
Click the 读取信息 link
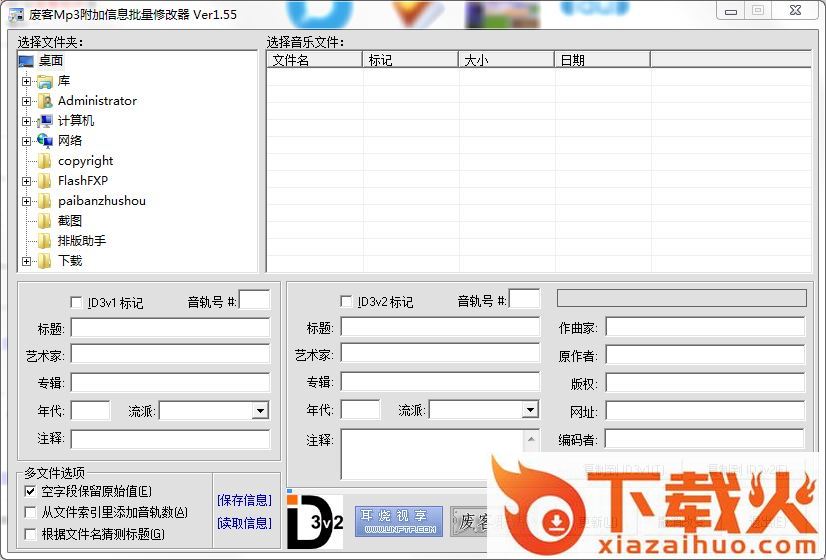point(244,523)
